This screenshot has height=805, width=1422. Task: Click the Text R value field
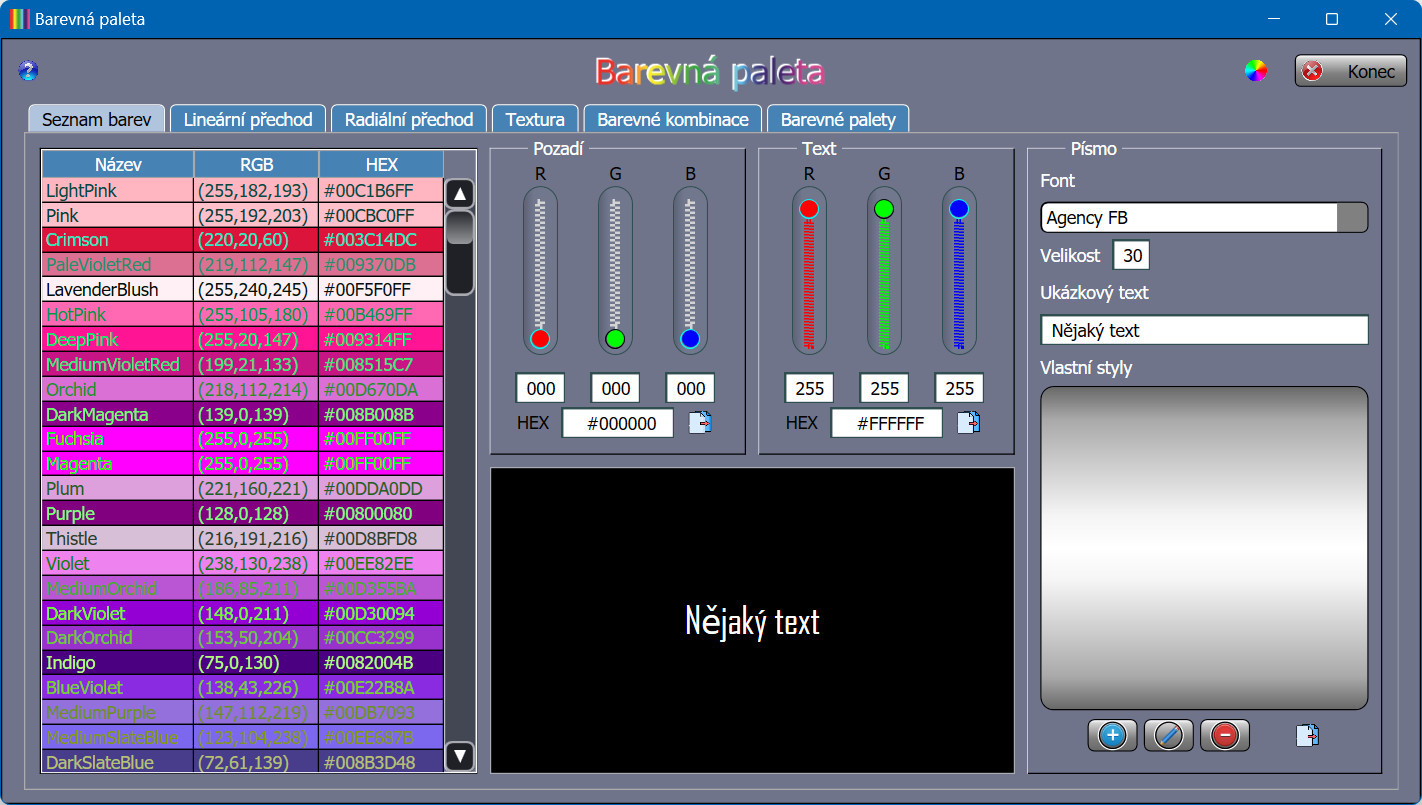click(810, 388)
